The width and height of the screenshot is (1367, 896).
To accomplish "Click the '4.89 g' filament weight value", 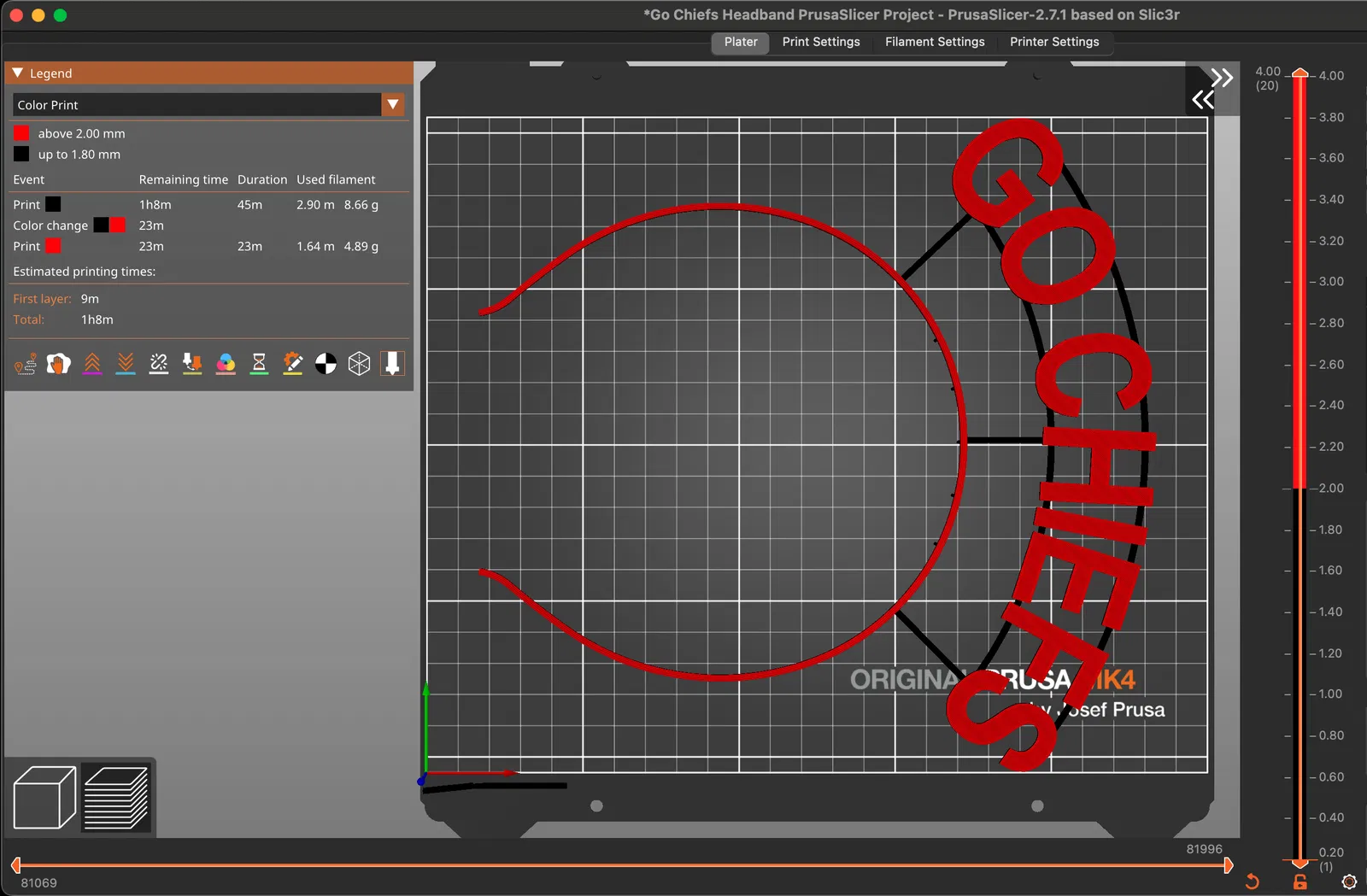I will [x=361, y=246].
